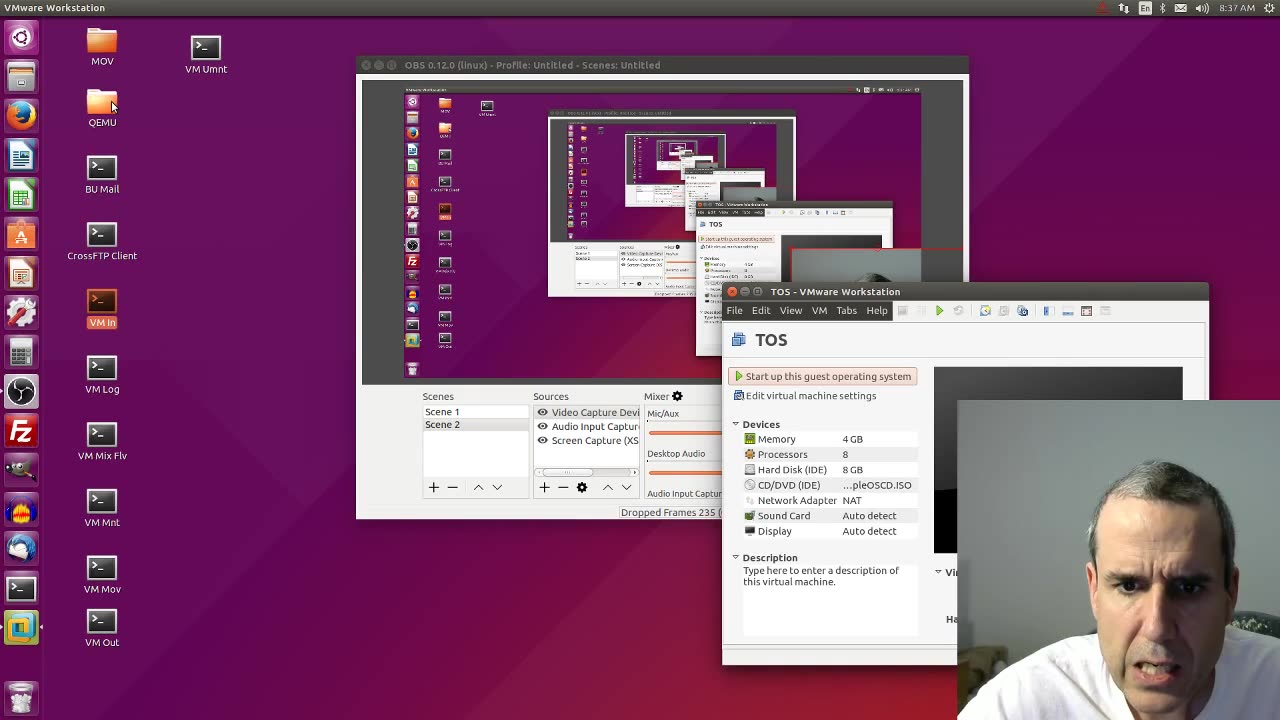Click the Take Snapshot icon in VMware toolbar
The height and width of the screenshot is (720, 1280).
coord(985,311)
